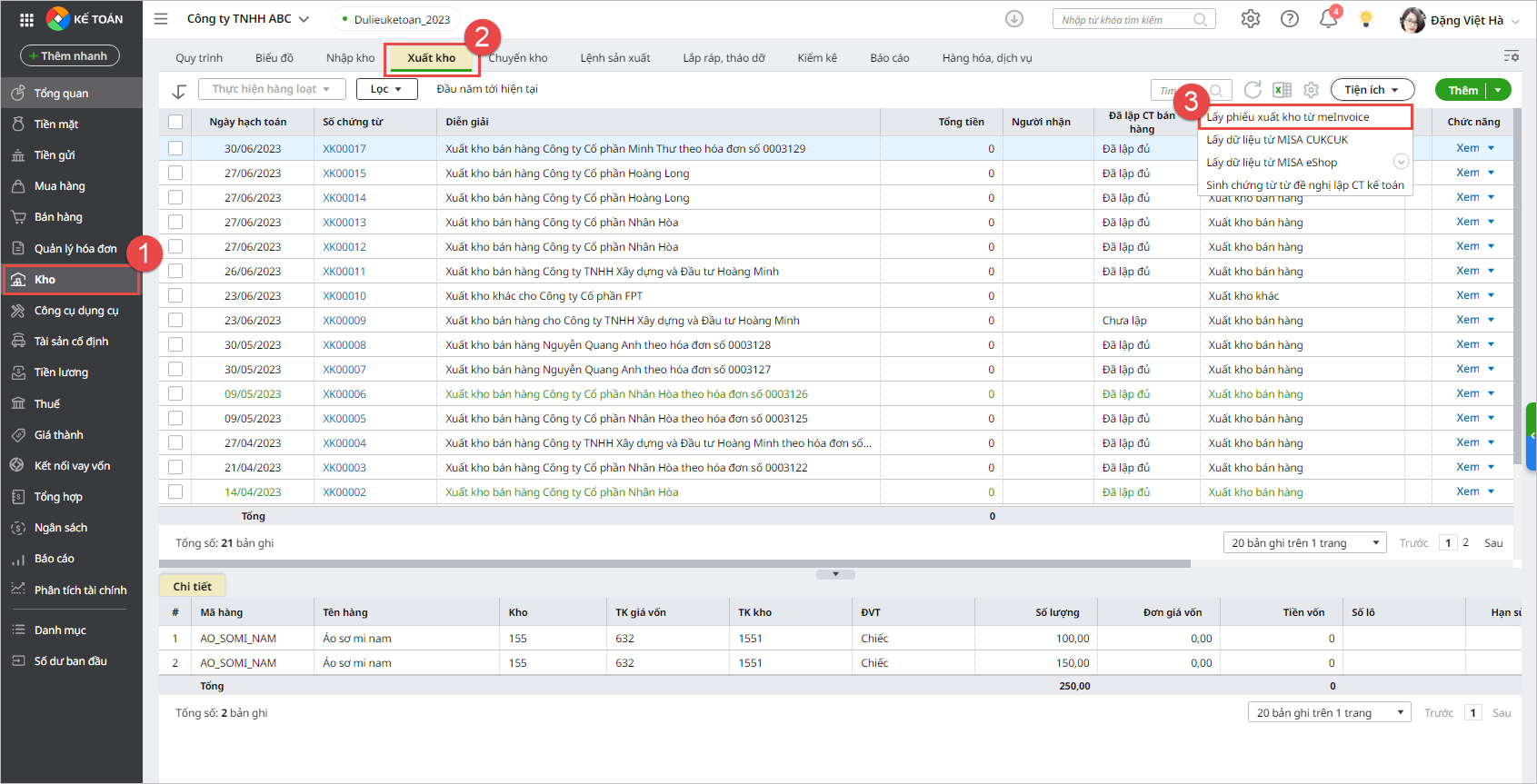
Task: Click the tab customization icon at right
Action: point(1511,56)
